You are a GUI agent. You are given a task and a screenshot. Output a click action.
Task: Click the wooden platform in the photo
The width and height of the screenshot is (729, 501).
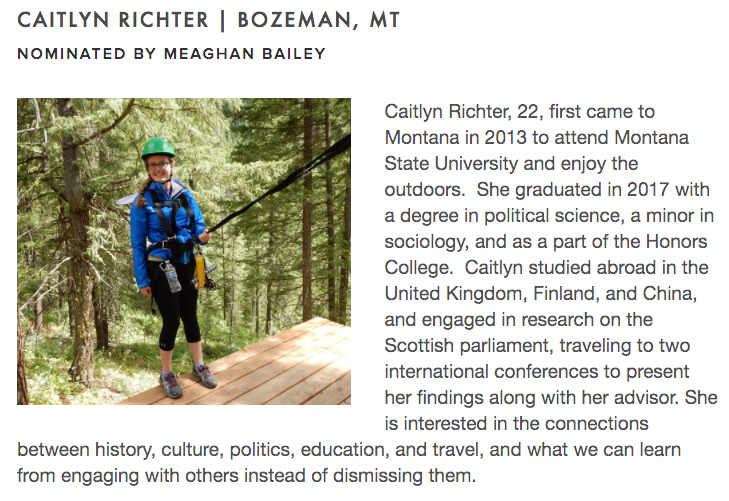[x=260, y=367]
